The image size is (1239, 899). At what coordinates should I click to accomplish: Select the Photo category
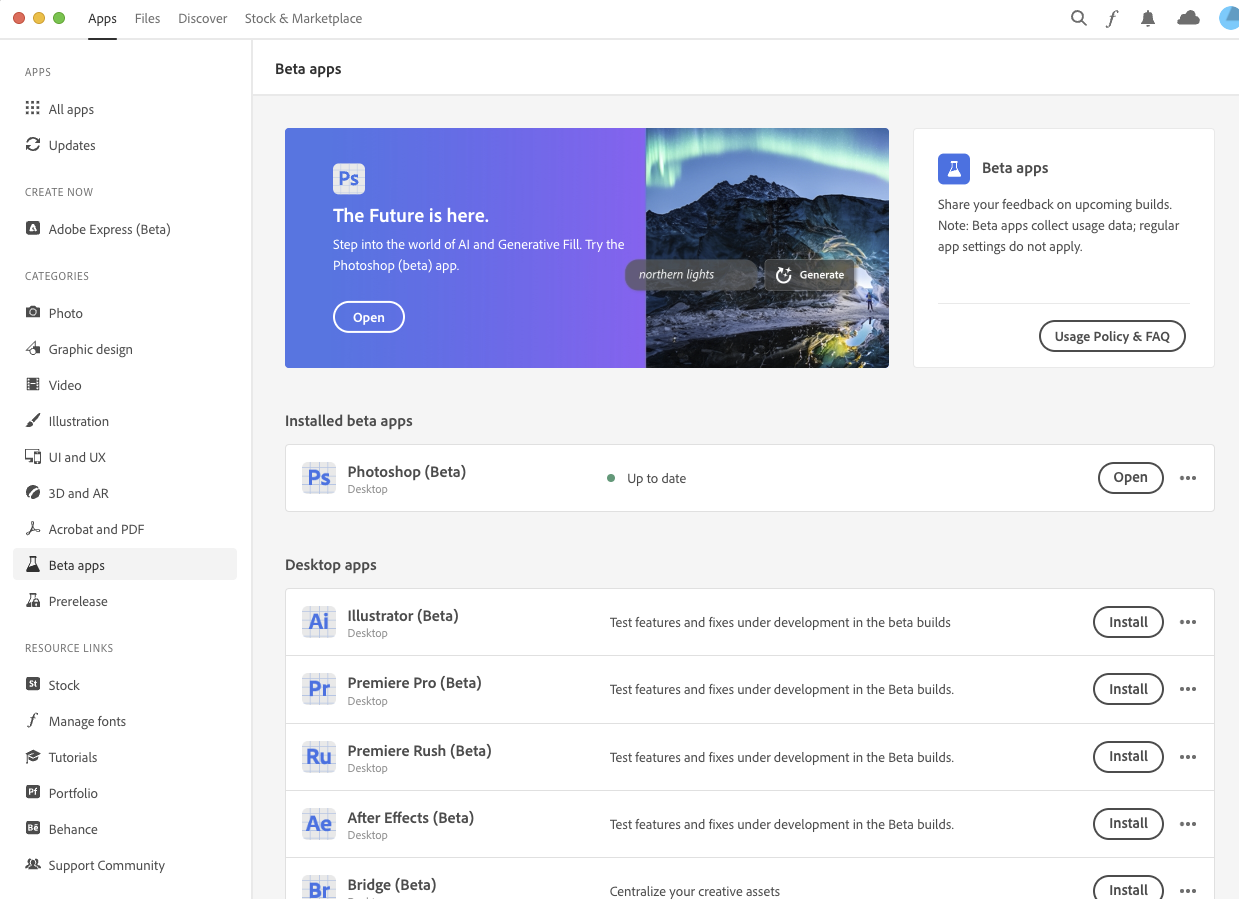125,313
